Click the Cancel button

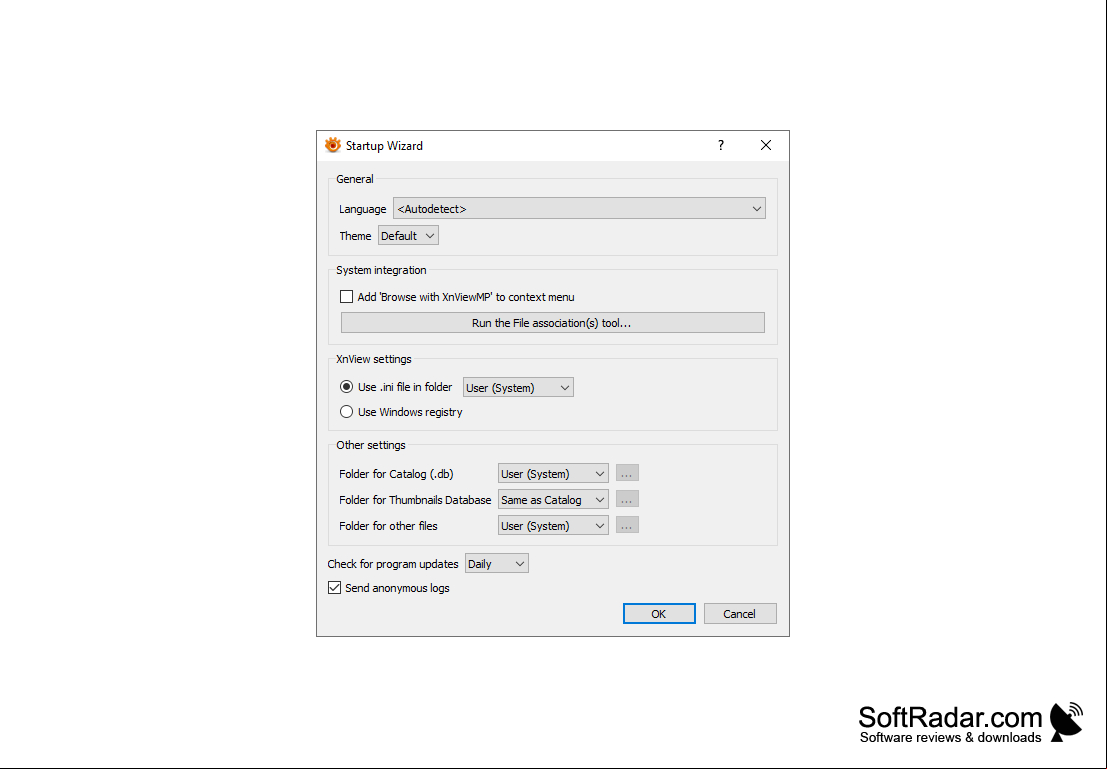tap(740, 614)
